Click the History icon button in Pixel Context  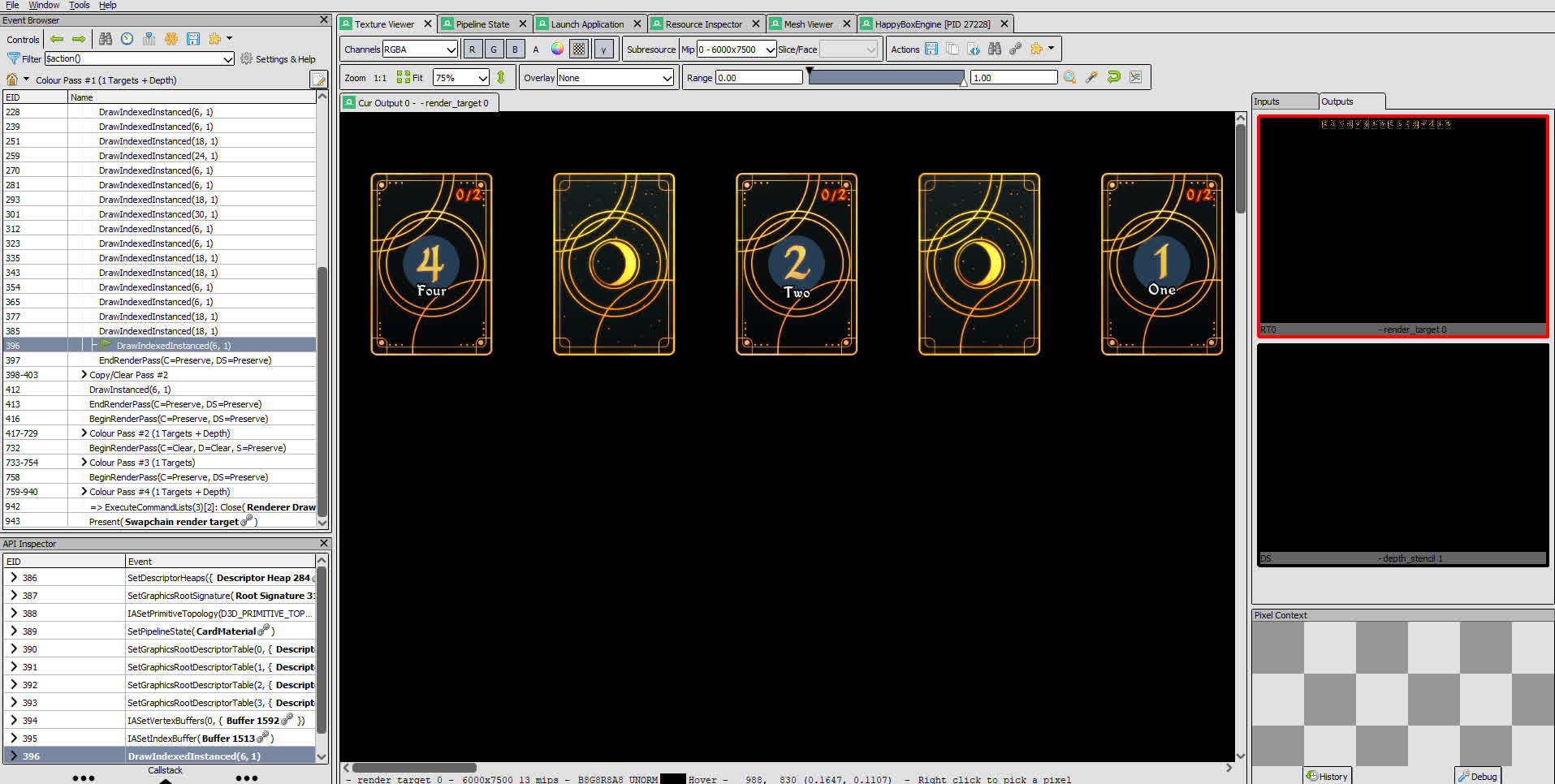[1326, 776]
